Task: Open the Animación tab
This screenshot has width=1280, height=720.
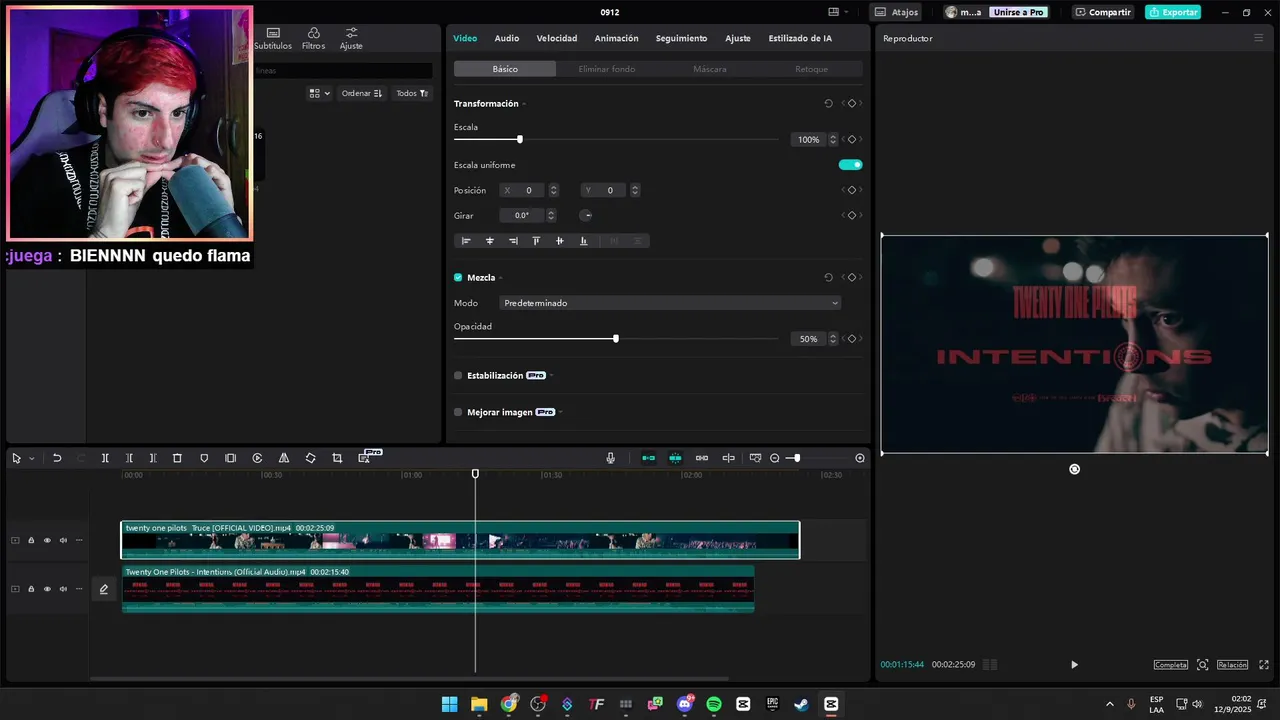Action: [x=616, y=38]
